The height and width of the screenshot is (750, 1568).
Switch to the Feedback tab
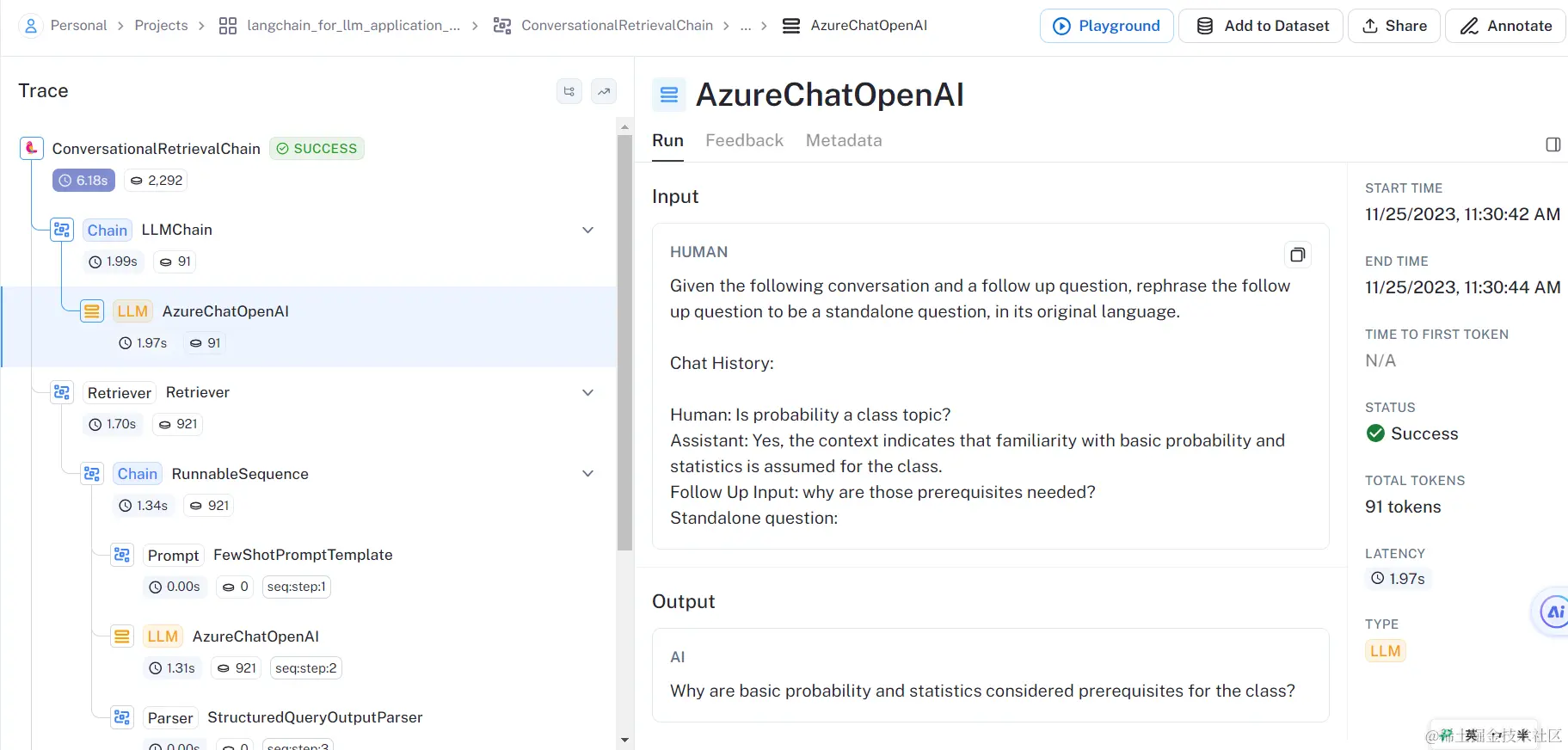[x=745, y=140]
